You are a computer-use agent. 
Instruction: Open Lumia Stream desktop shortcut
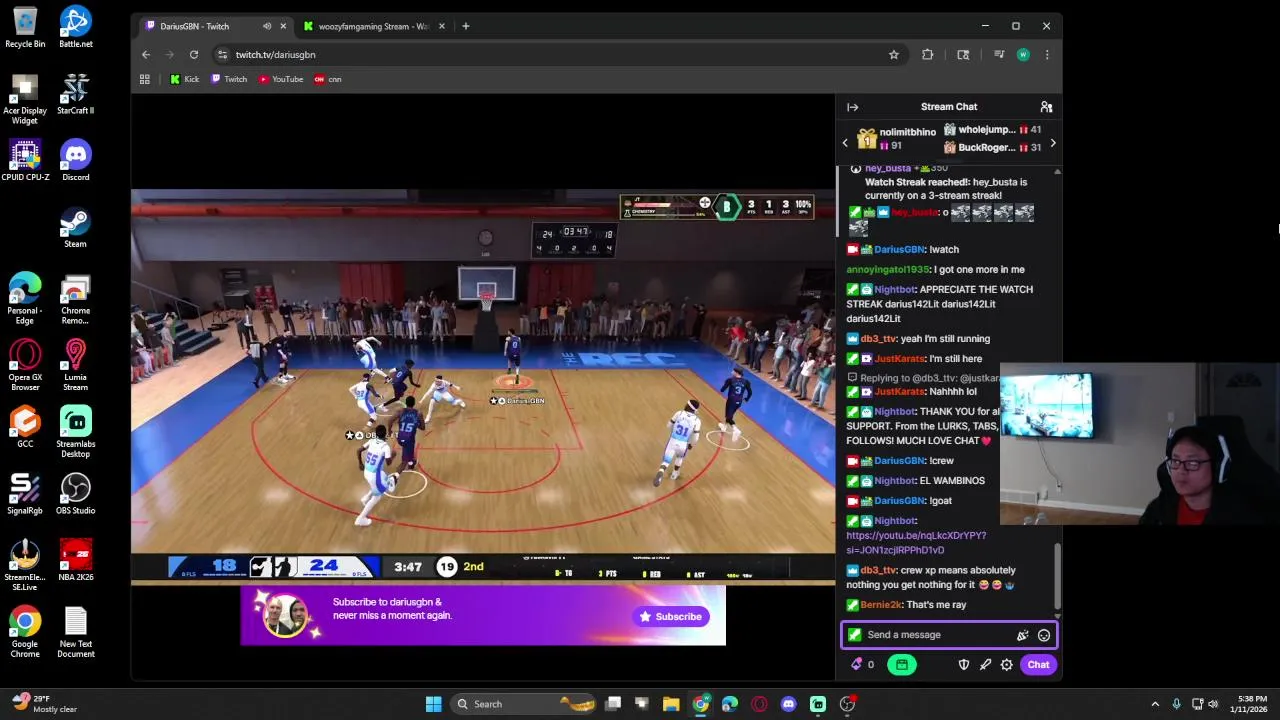tap(76, 365)
